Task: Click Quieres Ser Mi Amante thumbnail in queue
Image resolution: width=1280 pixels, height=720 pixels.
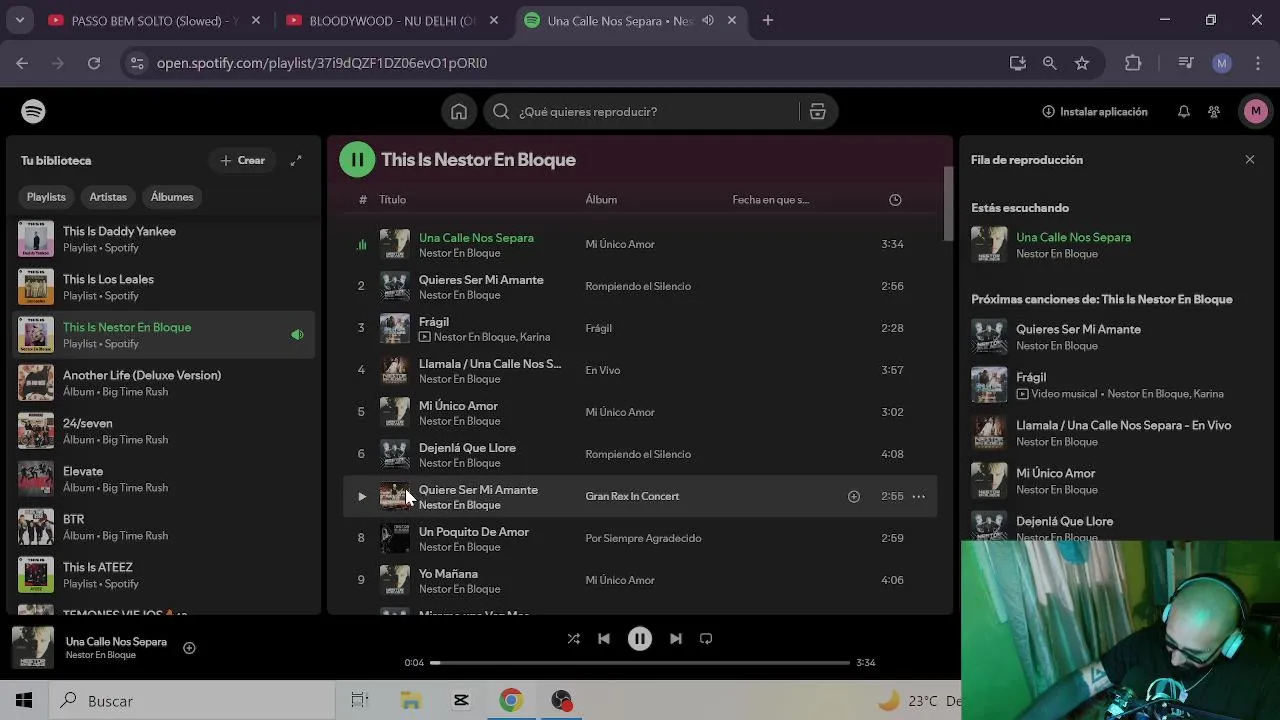Action: pyautogui.click(x=989, y=337)
